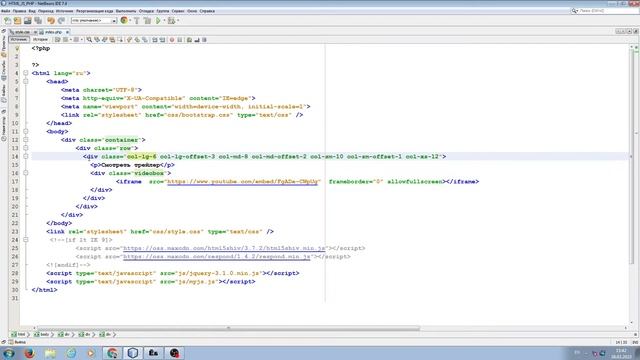The width and height of the screenshot is (640, 360).
Task: Collapse the row div fold at line 13
Action: click(26, 148)
